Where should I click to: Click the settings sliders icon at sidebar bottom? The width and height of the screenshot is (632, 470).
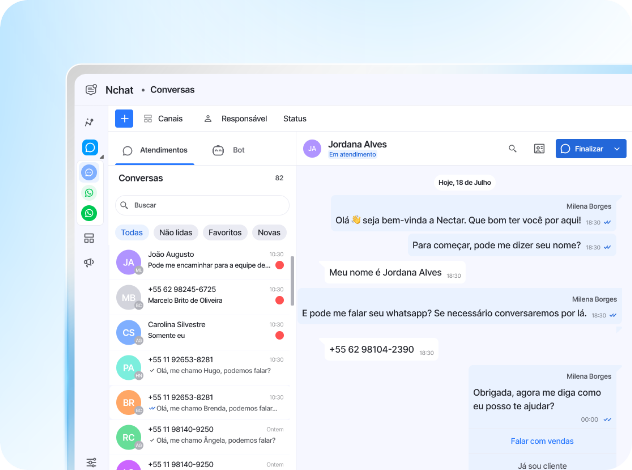(91, 461)
